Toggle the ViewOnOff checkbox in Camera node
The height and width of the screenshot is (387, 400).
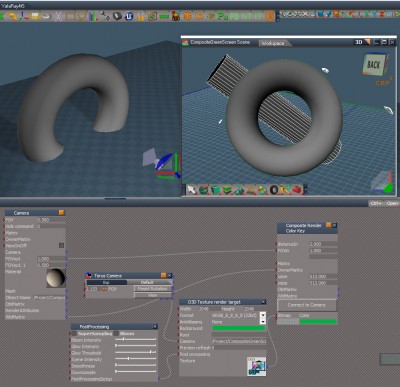pyautogui.click(x=61, y=245)
